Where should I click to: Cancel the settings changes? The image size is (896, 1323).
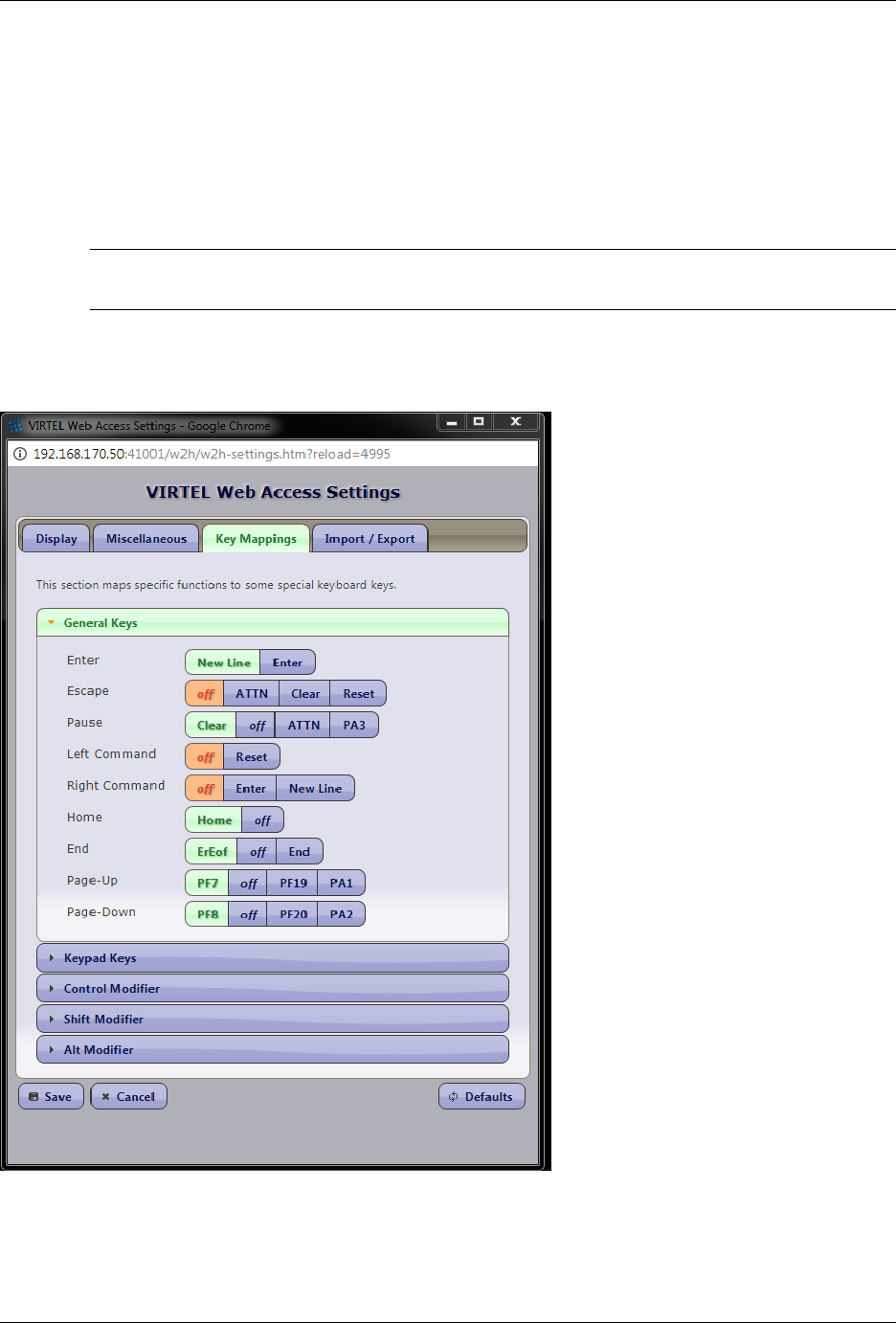pos(128,1097)
